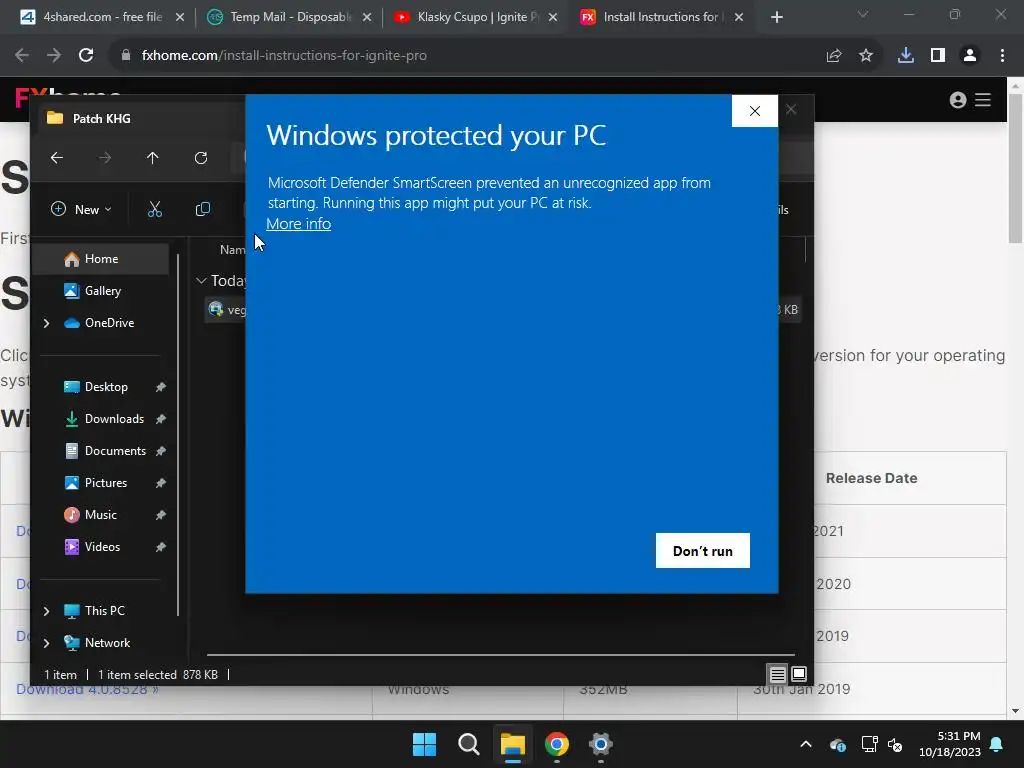Close the Temp Mail tab
The width and height of the screenshot is (1024, 768).
pyautogui.click(x=367, y=17)
